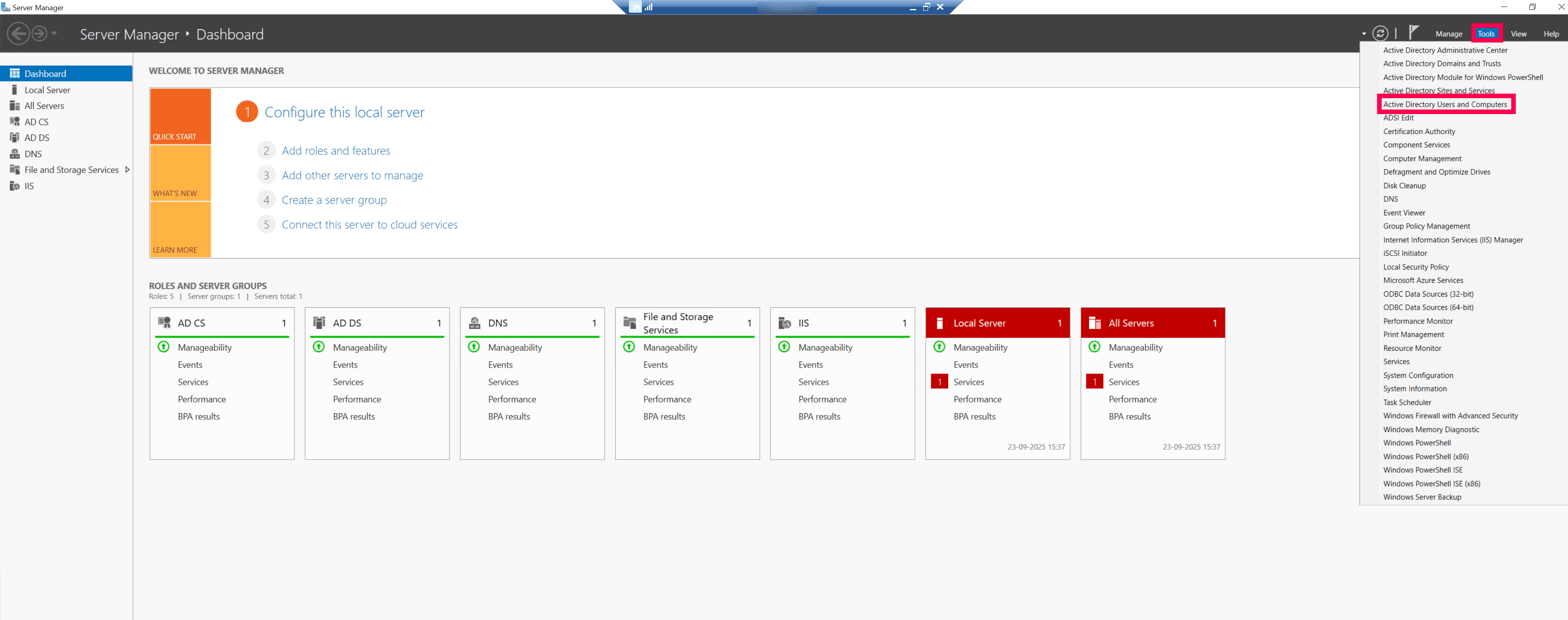
Task: Click the back navigation arrow
Action: [19, 34]
